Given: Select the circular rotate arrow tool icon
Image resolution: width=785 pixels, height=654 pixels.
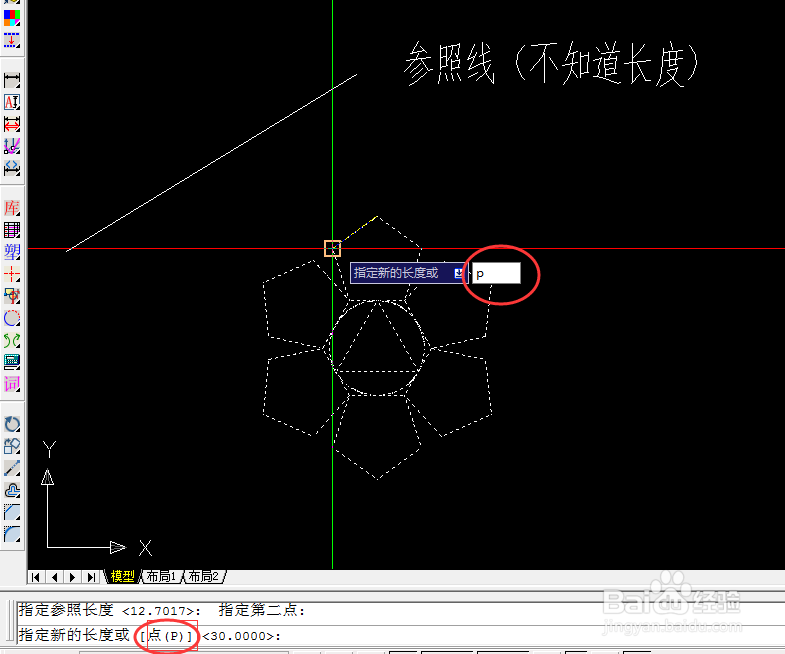Looking at the screenshot, I should click(12, 424).
